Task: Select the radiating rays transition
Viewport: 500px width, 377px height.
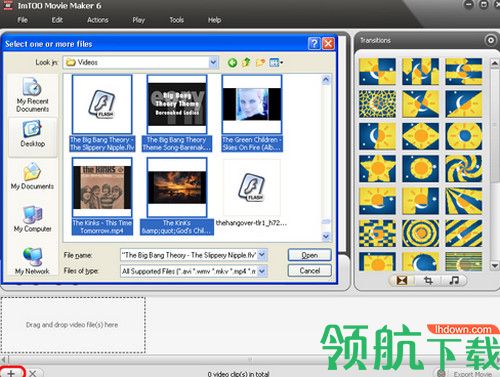Action: tap(464, 201)
